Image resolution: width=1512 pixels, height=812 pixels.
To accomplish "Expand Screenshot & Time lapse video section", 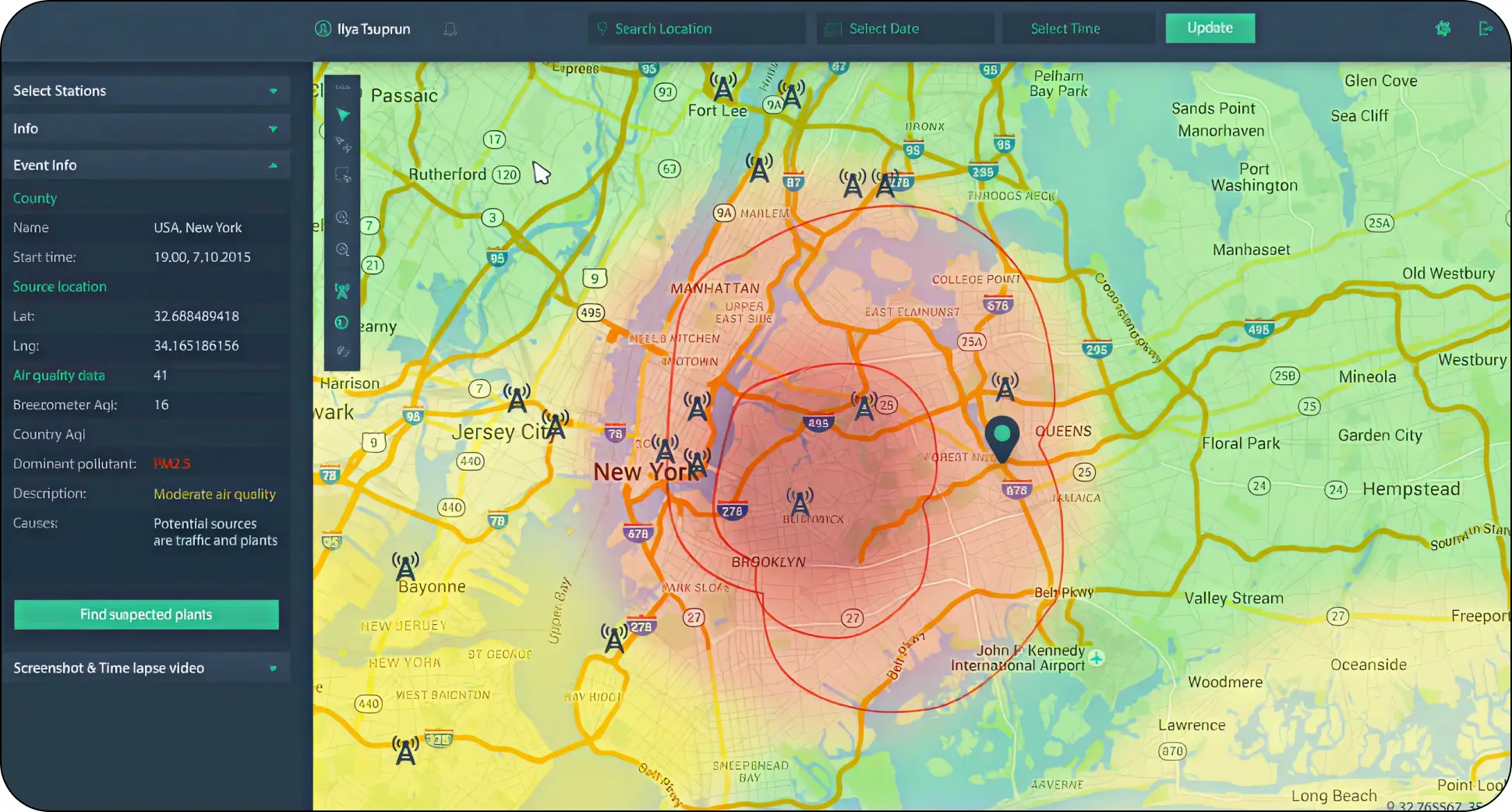I will point(146,668).
